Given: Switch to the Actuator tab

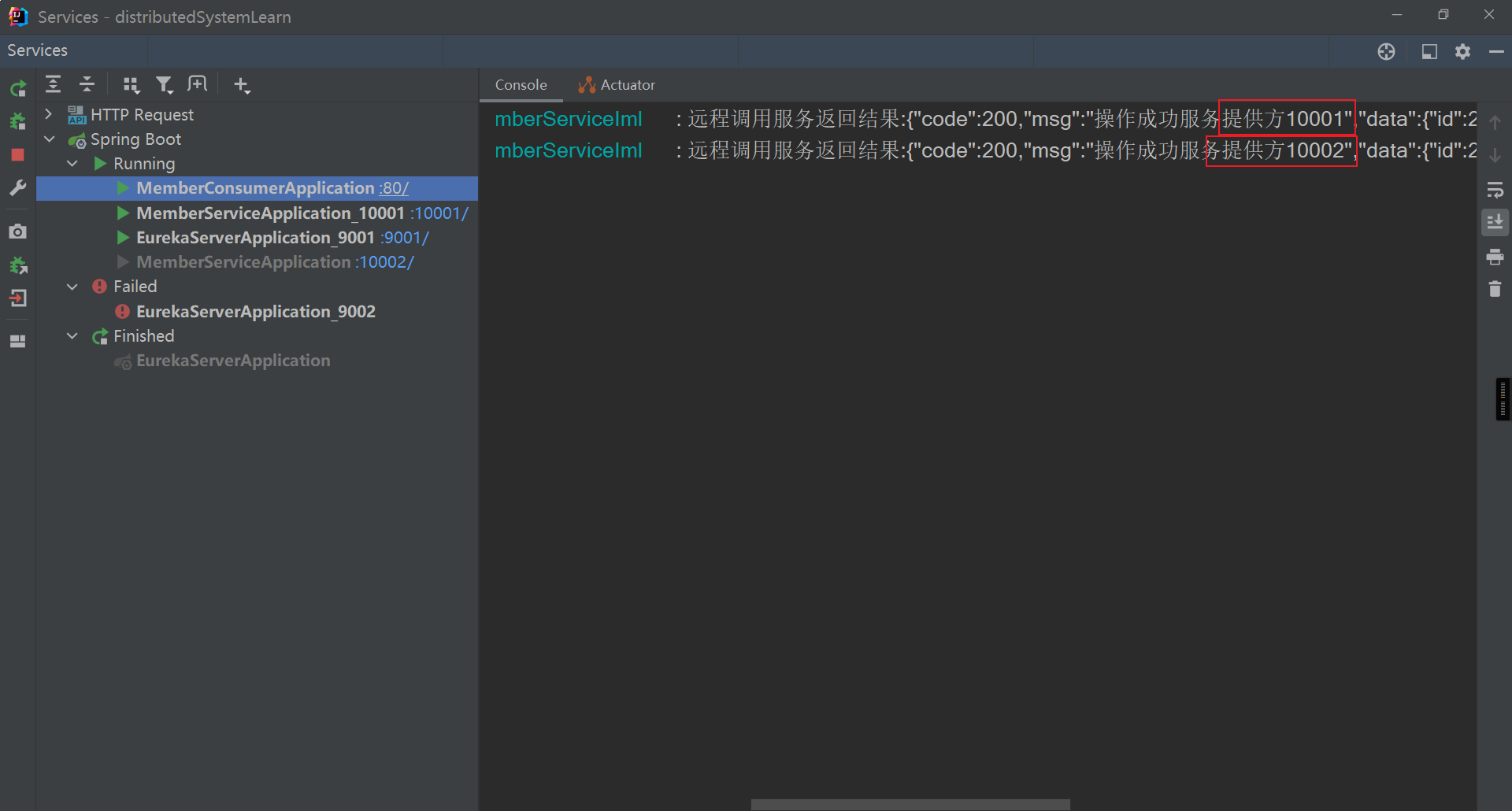Looking at the screenshot, I should point(617,85).
